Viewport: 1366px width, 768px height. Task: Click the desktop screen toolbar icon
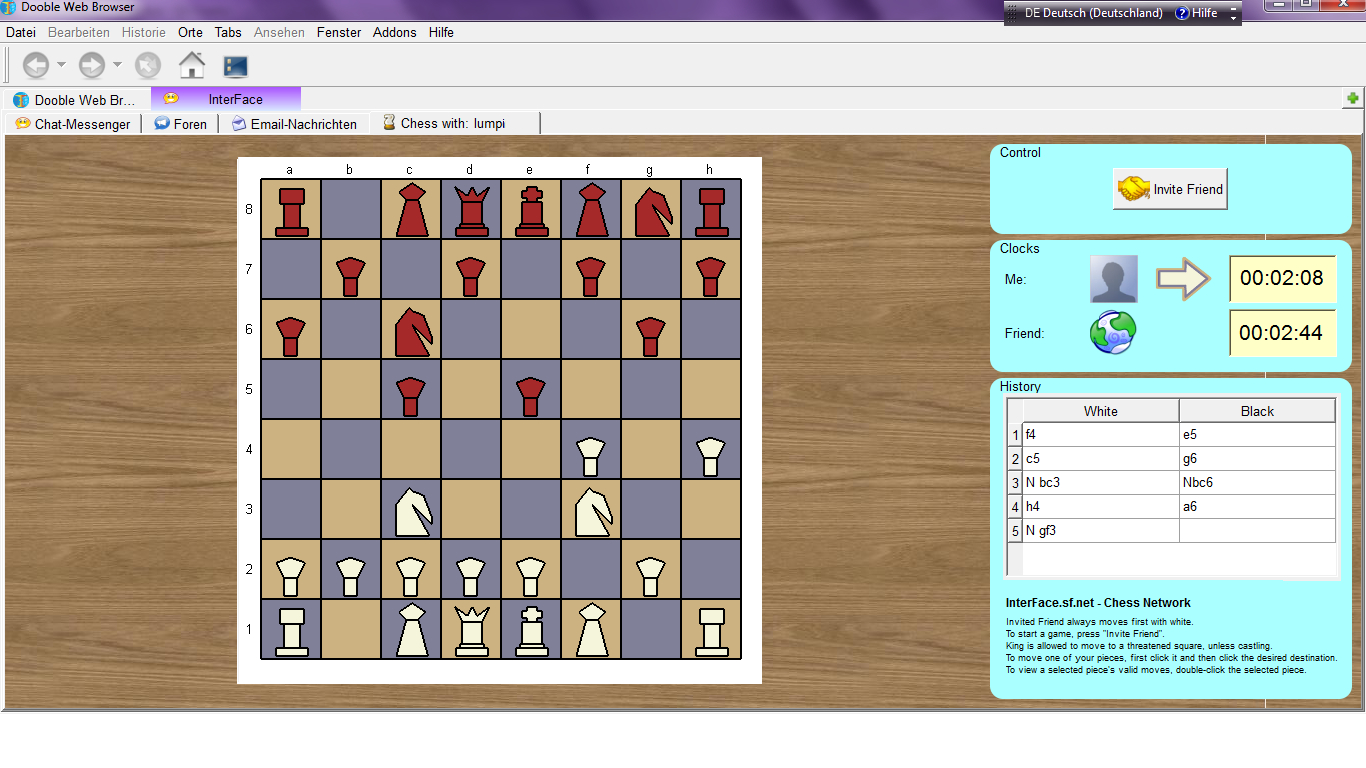point(236,67)
